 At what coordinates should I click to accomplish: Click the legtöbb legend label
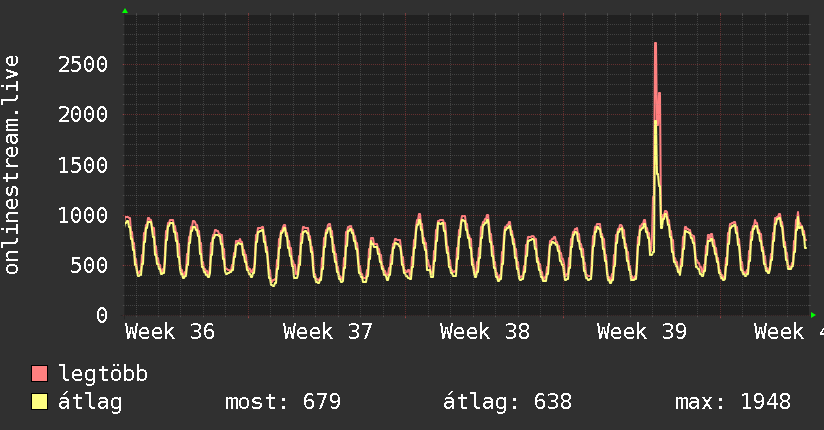pyautogui.click(x=103, y=374)
